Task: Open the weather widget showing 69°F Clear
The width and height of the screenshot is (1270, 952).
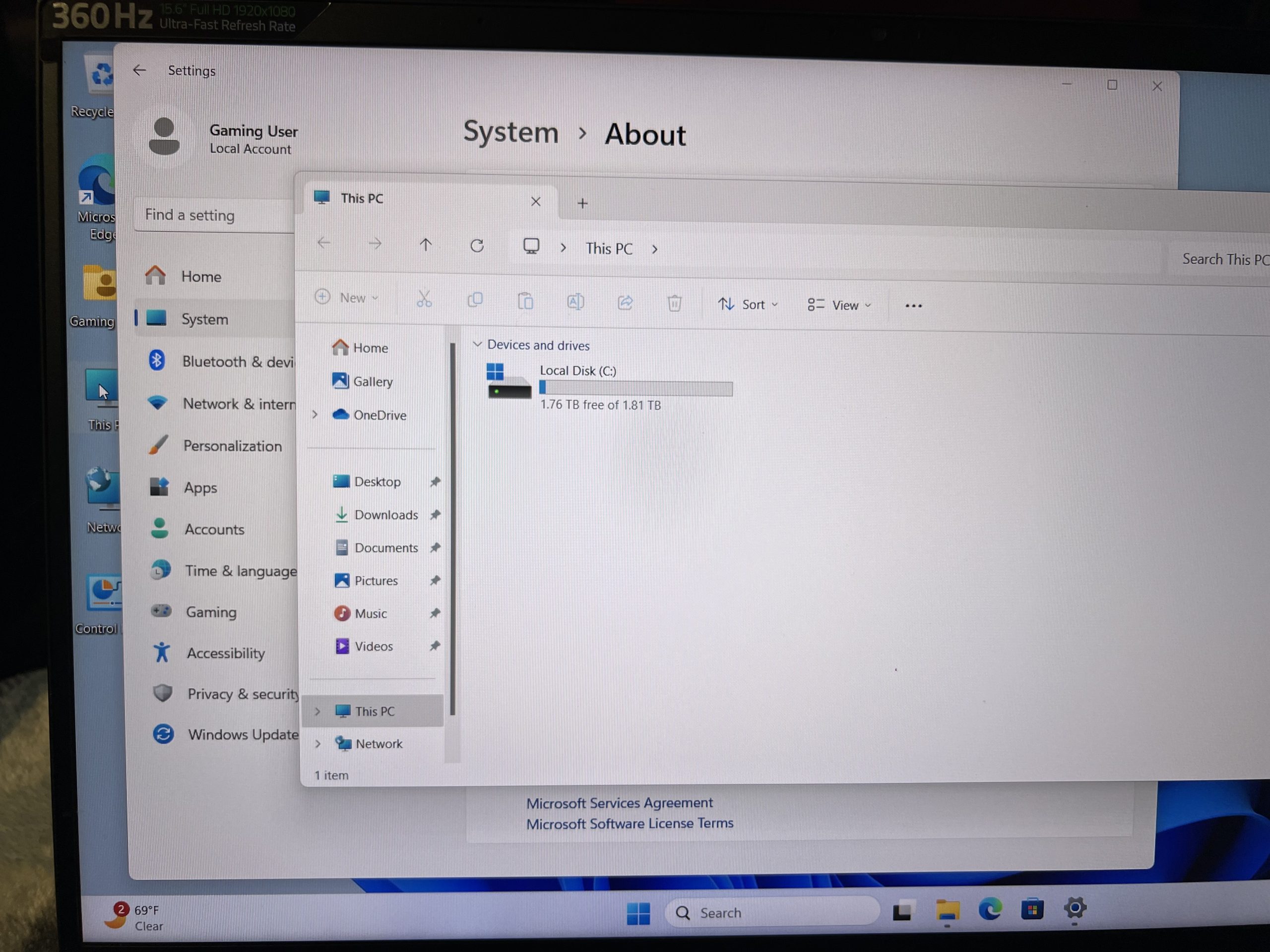Action: click(135, 917)
